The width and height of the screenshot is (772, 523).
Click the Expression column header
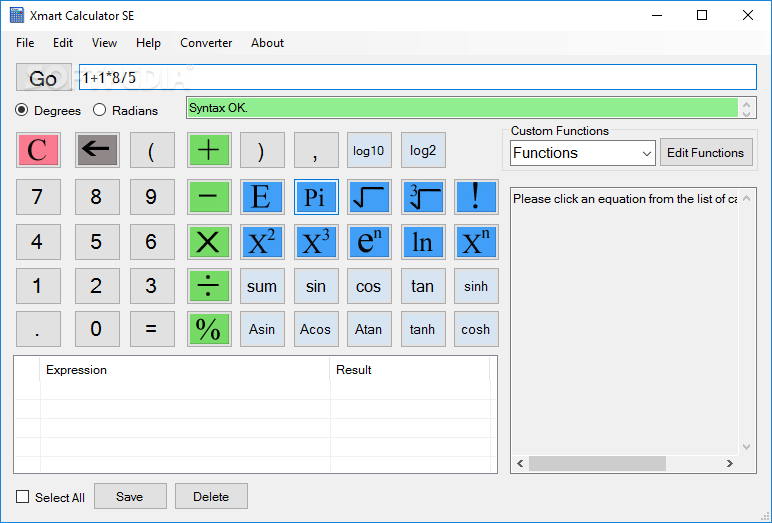click(185, 370)
